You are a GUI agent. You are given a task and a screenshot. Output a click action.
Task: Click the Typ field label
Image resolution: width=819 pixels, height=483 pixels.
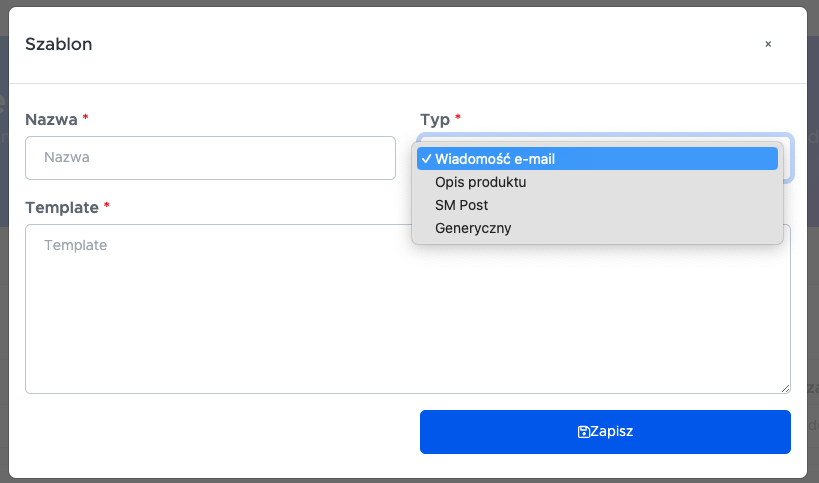433,119
